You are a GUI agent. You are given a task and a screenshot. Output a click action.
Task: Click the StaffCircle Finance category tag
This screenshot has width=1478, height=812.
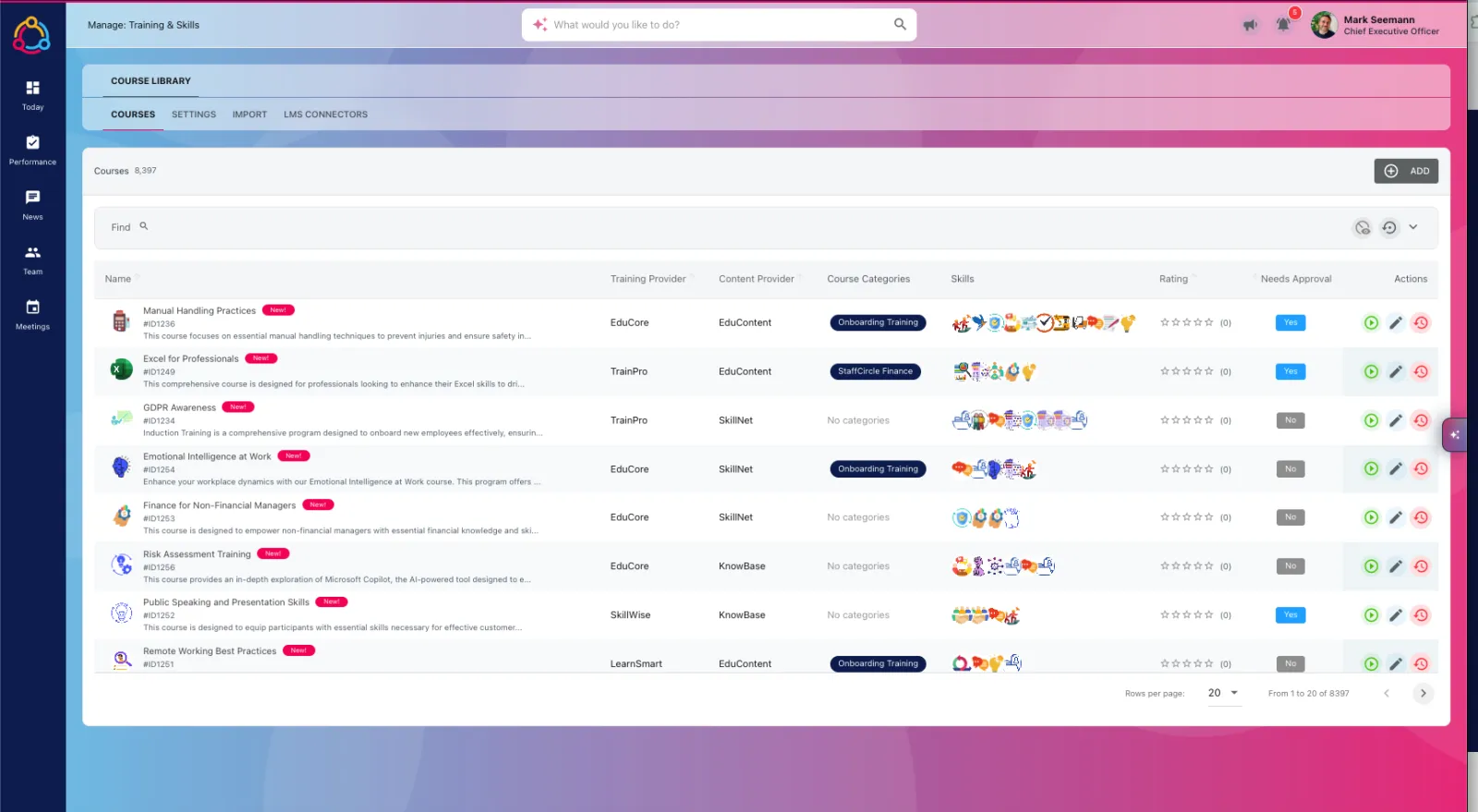click(875, 371)
